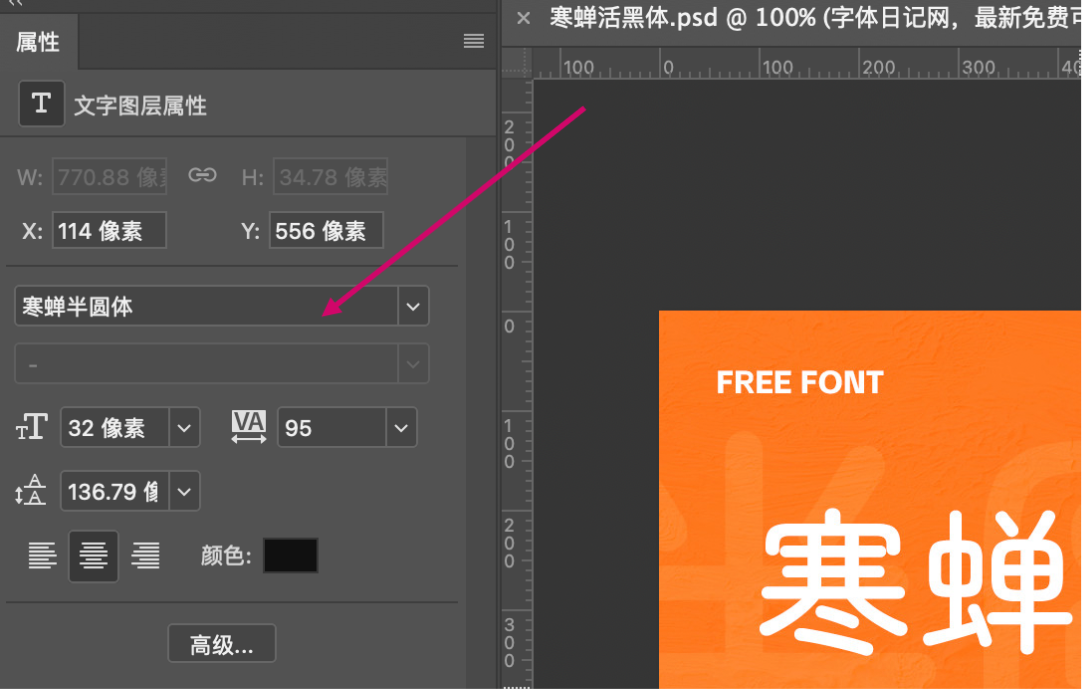Click the font size icon
1086x691 pixels.
31,427
